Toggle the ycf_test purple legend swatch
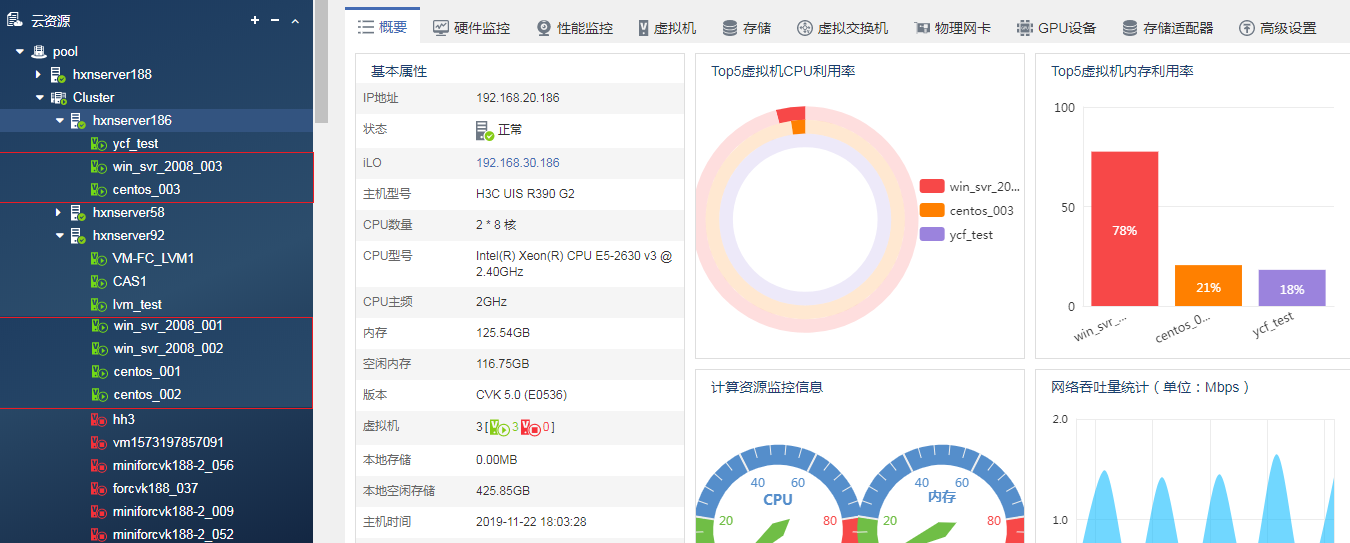This screenshot has width=1350, height=543. pyautogui.click(x=932, y=234)
